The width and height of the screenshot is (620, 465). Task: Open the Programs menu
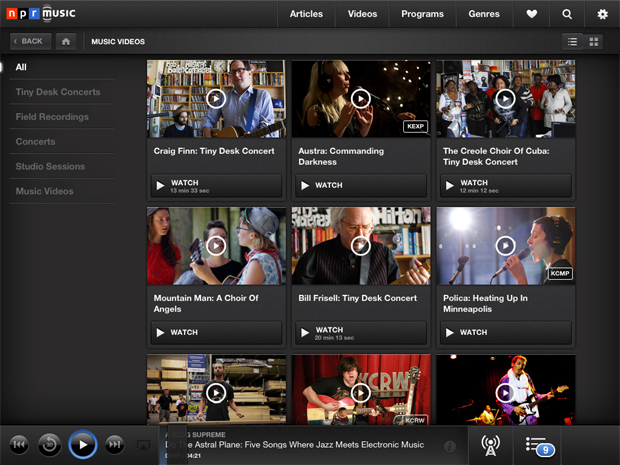[x=422, y=14]
